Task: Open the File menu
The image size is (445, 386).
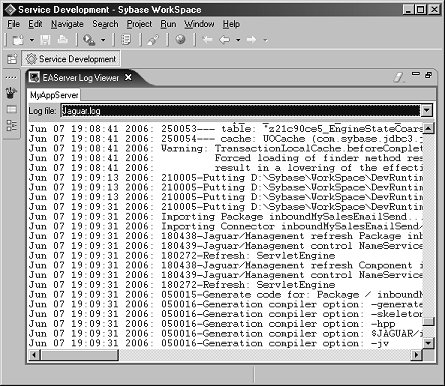Action: (x=13, y=24)
